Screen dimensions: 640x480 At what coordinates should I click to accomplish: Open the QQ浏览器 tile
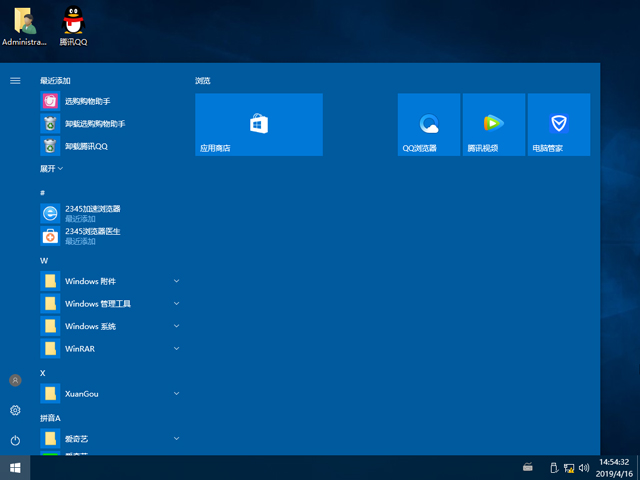tap(429, 124)
